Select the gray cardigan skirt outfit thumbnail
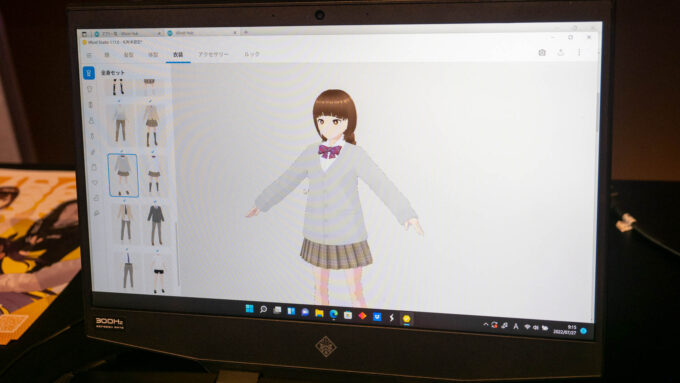The width and height of the screenshot is (680, 383). pos(123,175)
